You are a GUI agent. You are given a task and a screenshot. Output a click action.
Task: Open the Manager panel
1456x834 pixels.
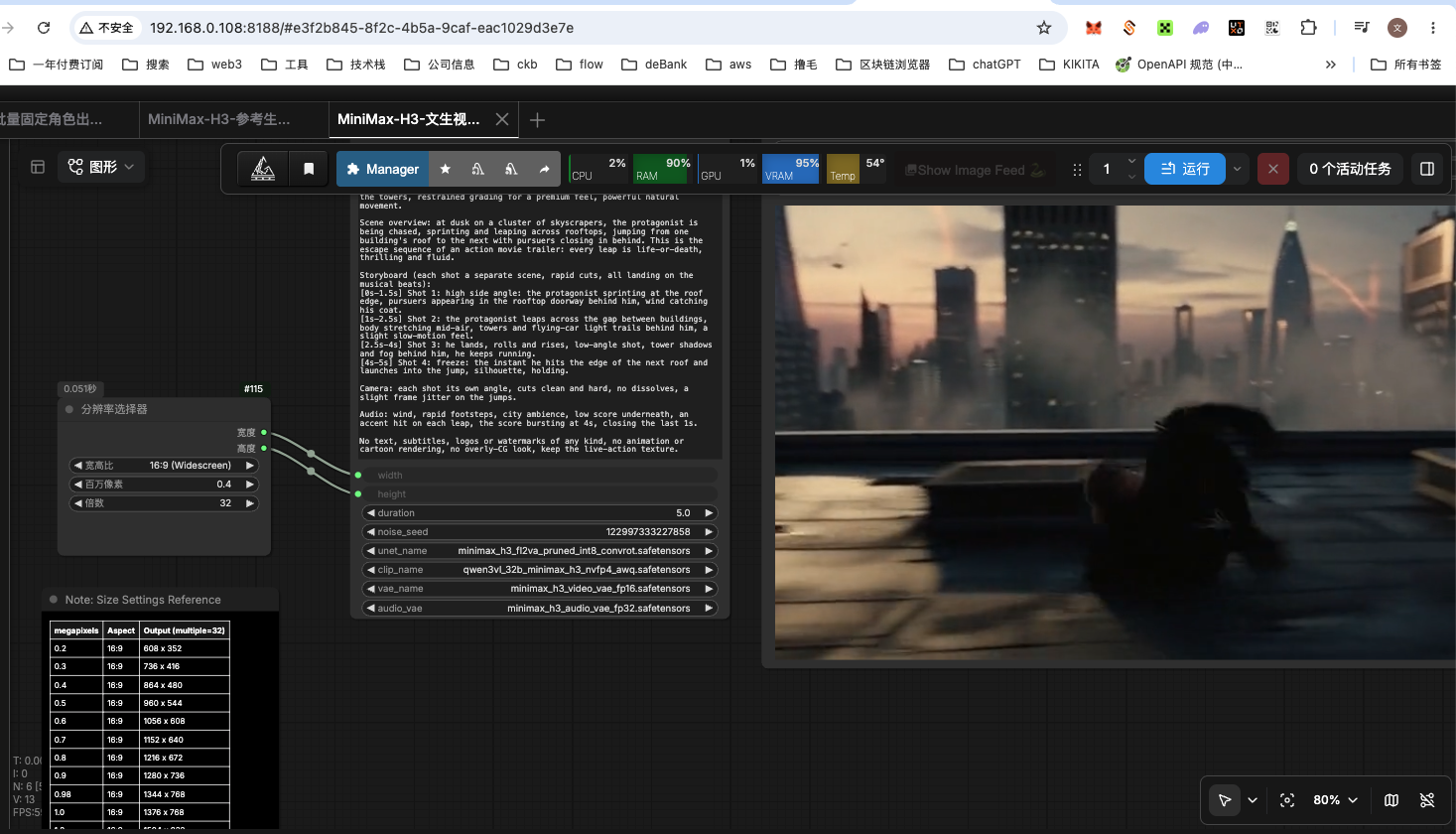(x=383, y=169)
